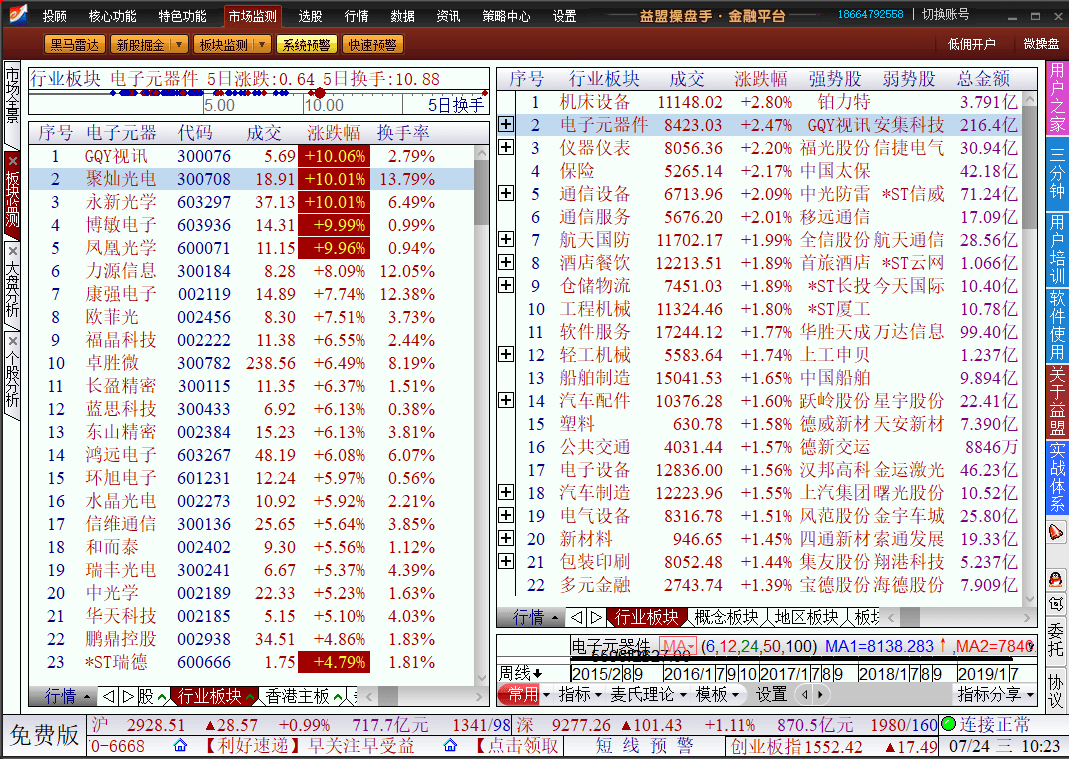Expand the 通信设备 sector row plus box

tap(506, 193)
